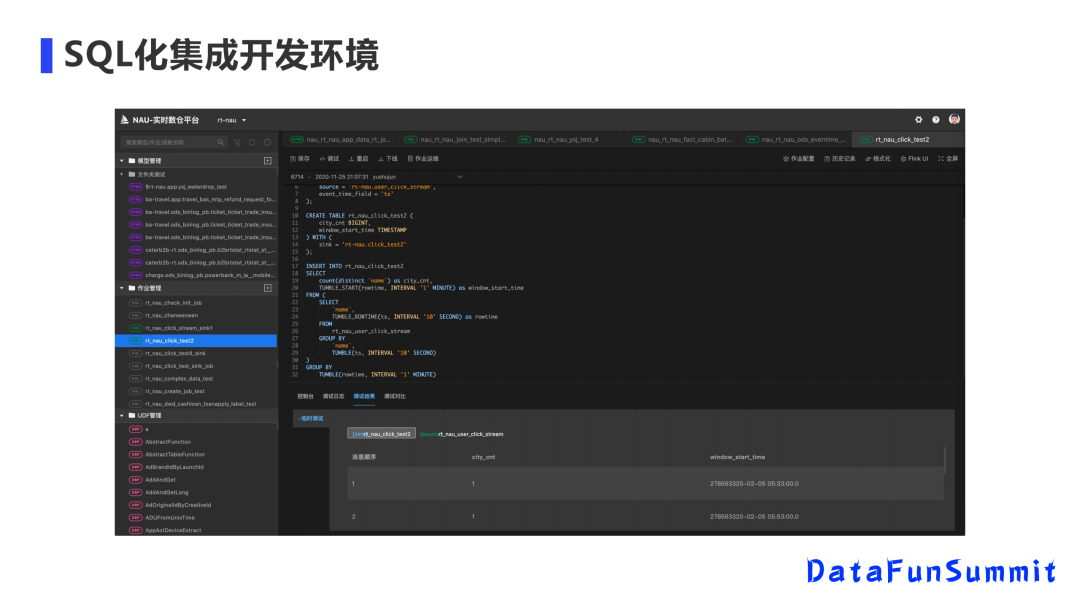The image size is (1080, 608).
Task: Expand the 文件夹测试 folder
Action: tap(122, 174)
